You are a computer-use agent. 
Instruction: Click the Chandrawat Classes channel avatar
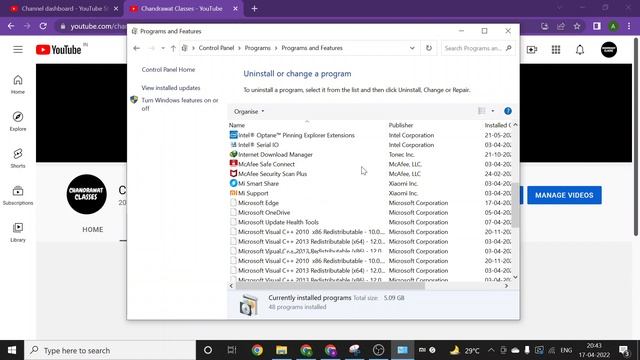87,194
